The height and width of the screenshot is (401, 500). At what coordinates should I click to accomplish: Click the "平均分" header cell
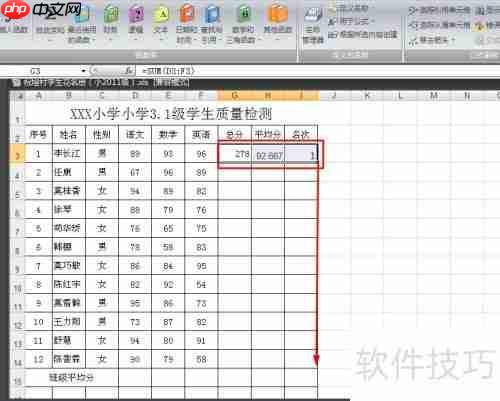pos(268,135)
